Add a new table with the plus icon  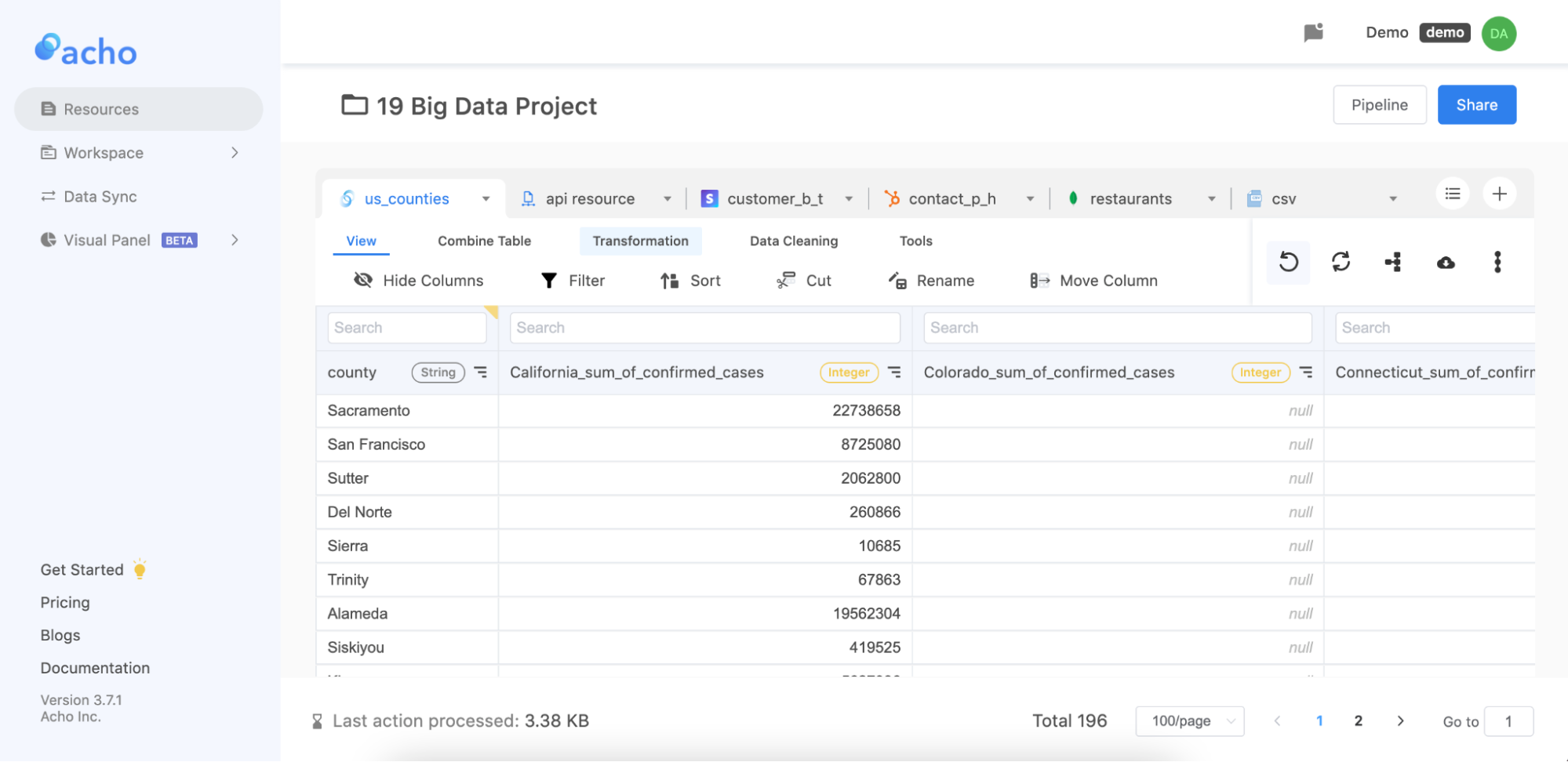pos(1499,194)
